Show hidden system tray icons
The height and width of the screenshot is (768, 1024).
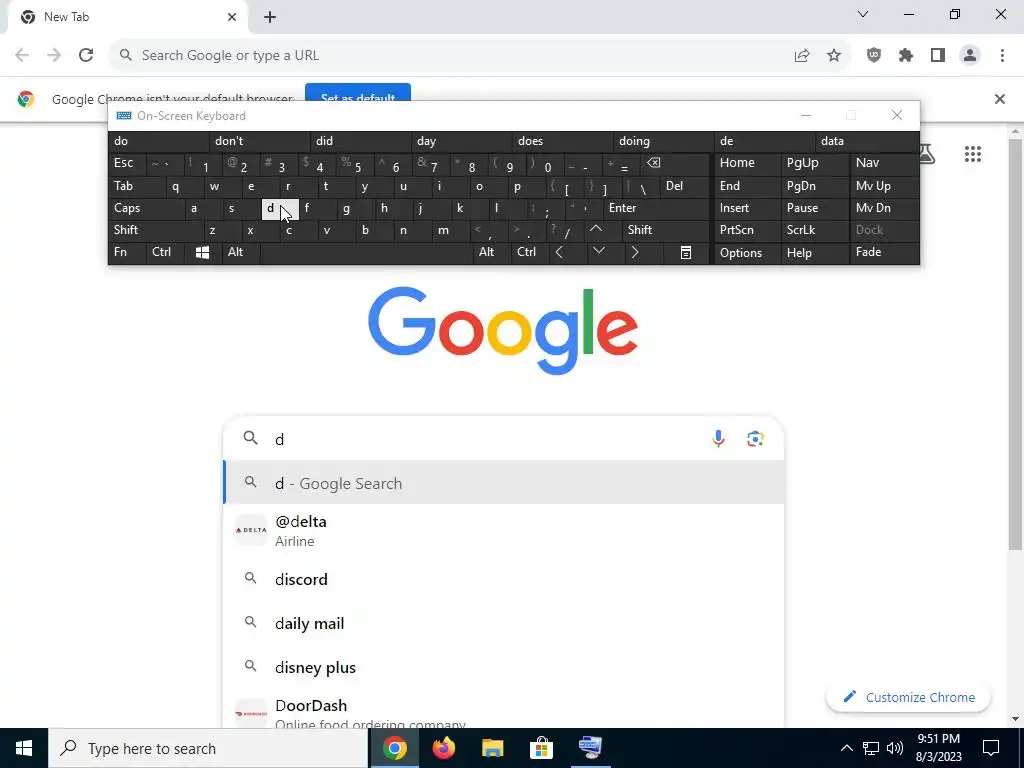click(846, 748)
